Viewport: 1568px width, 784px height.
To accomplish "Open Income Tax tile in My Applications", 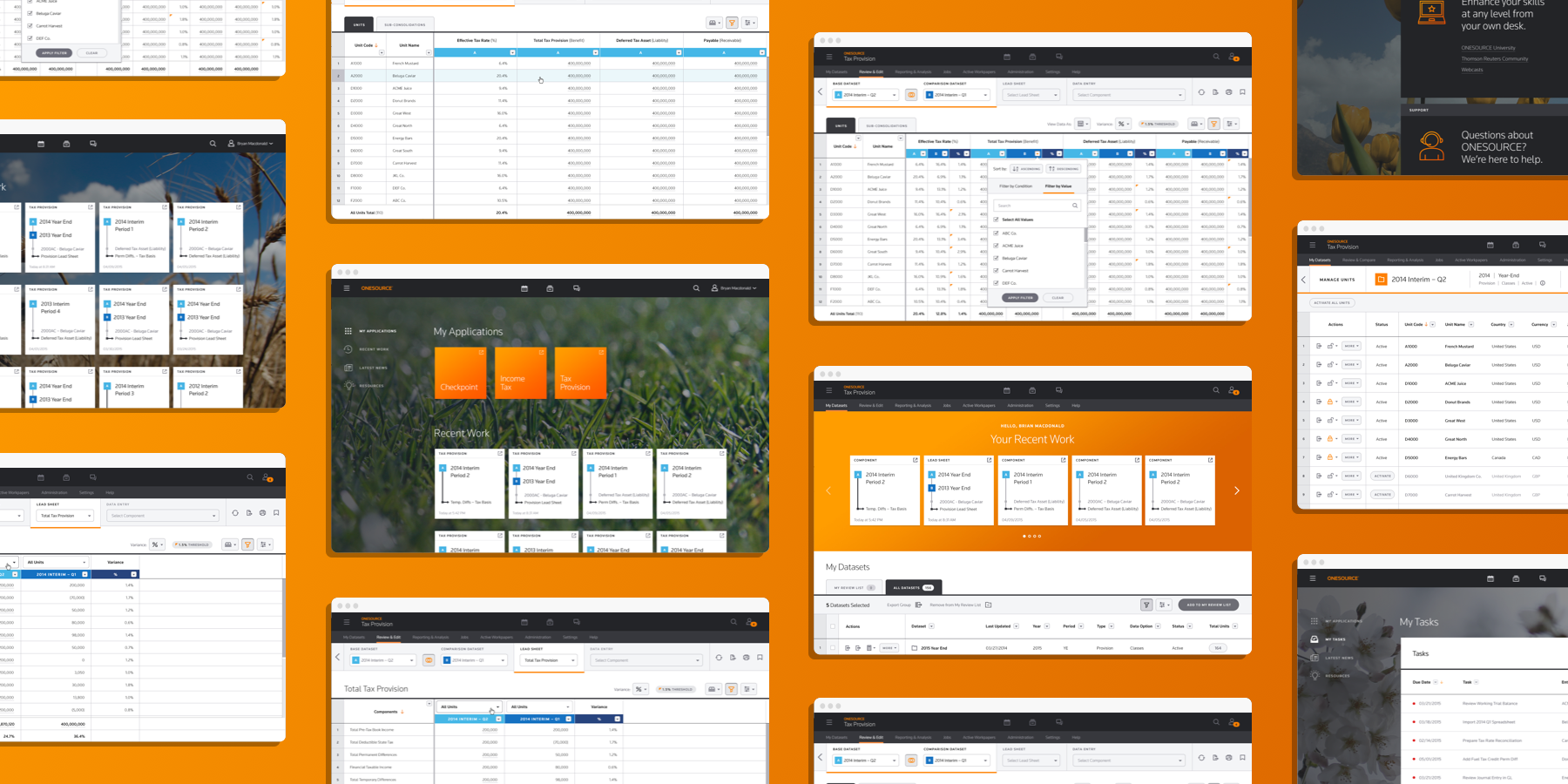I will tap(520, 372).
